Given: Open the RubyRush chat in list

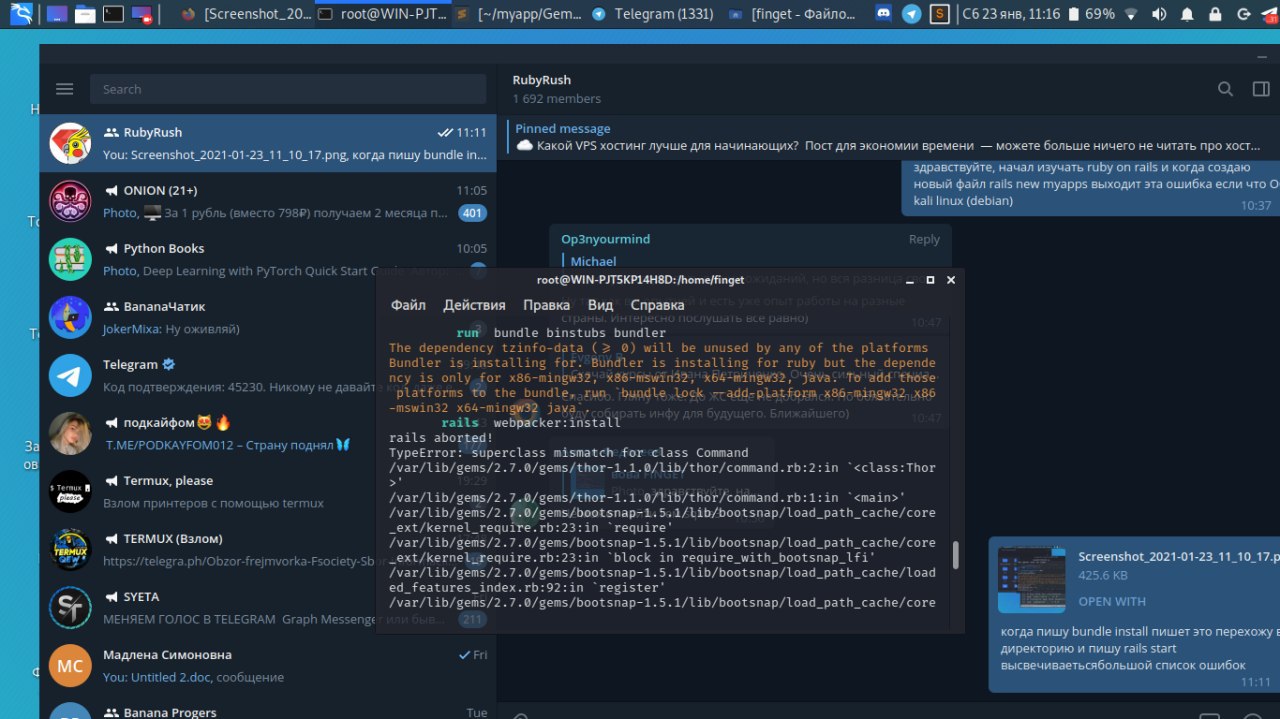Looking at the screenshot, I should click(268, 144).
